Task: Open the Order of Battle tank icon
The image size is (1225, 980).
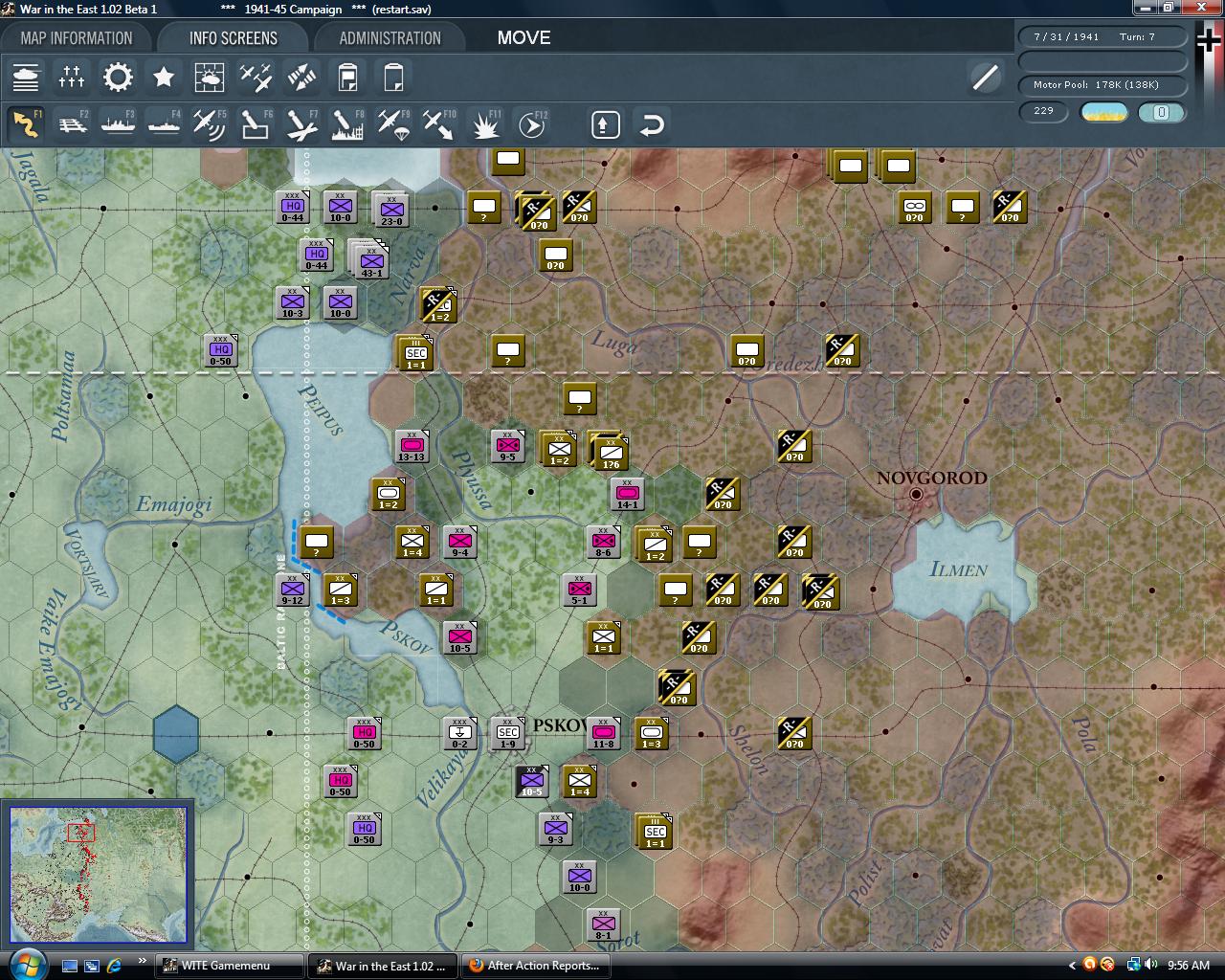Action: coord(26,77)
